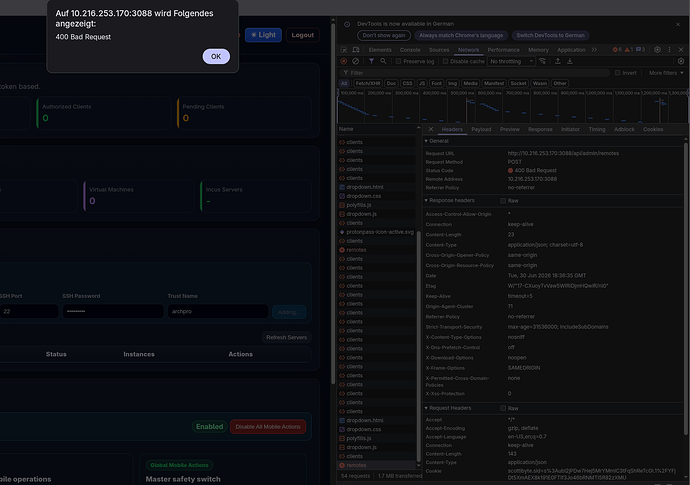The height and width of the screenshot is (485, 690).
Task: Click the Light theme button
Action: point(263,35)
